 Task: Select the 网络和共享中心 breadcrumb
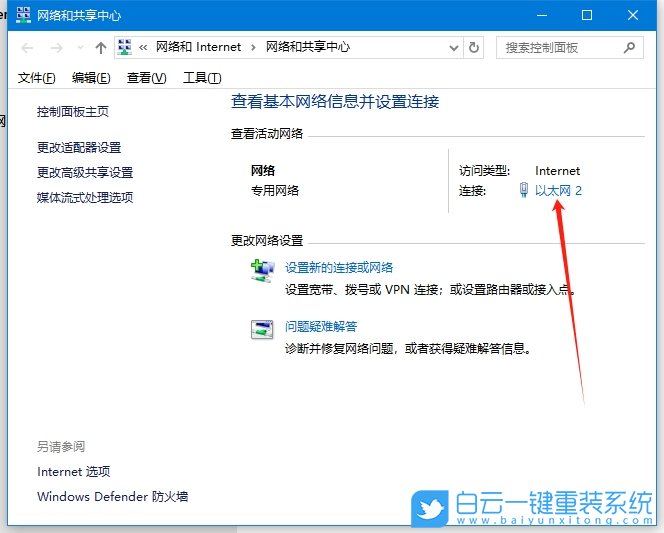(x=308, y=47)
